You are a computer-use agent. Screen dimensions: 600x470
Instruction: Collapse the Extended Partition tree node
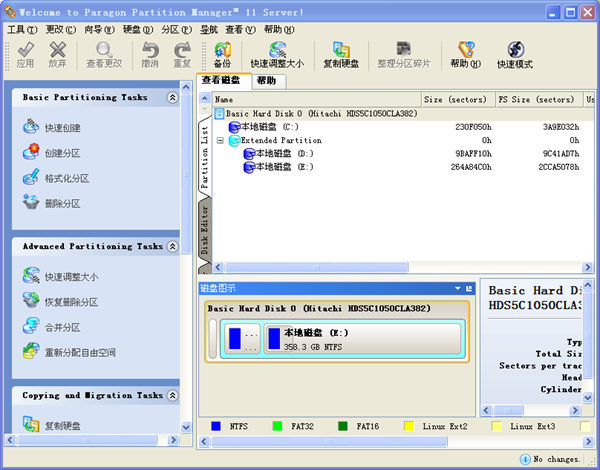pos(220,141)
